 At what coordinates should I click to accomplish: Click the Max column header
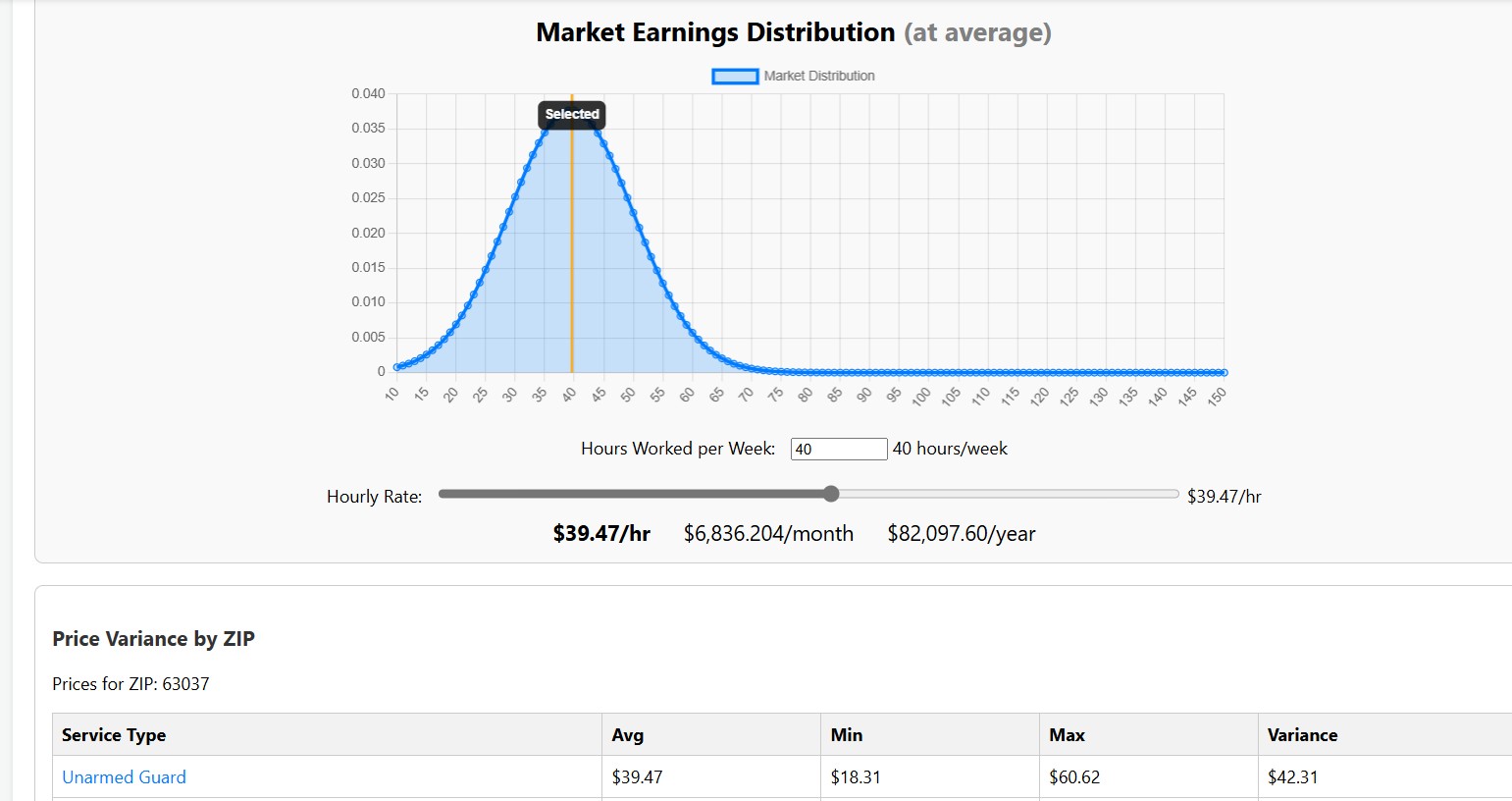point(1067,734)
